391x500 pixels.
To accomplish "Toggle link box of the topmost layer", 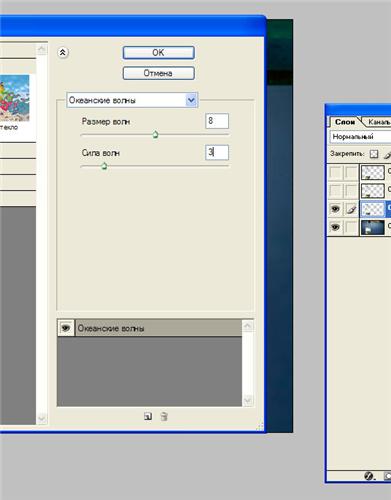I will click(x=351, y=172).
